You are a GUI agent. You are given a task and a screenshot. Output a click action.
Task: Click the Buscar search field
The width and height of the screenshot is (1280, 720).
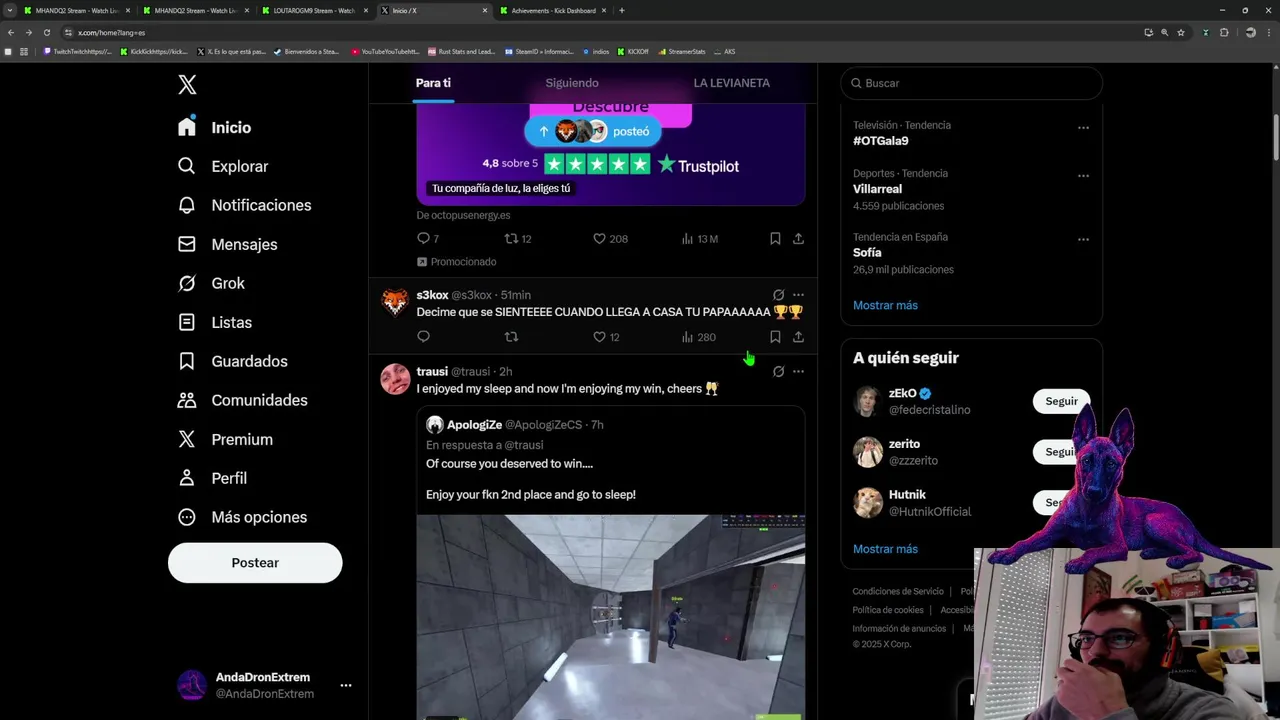coord(971,83)
